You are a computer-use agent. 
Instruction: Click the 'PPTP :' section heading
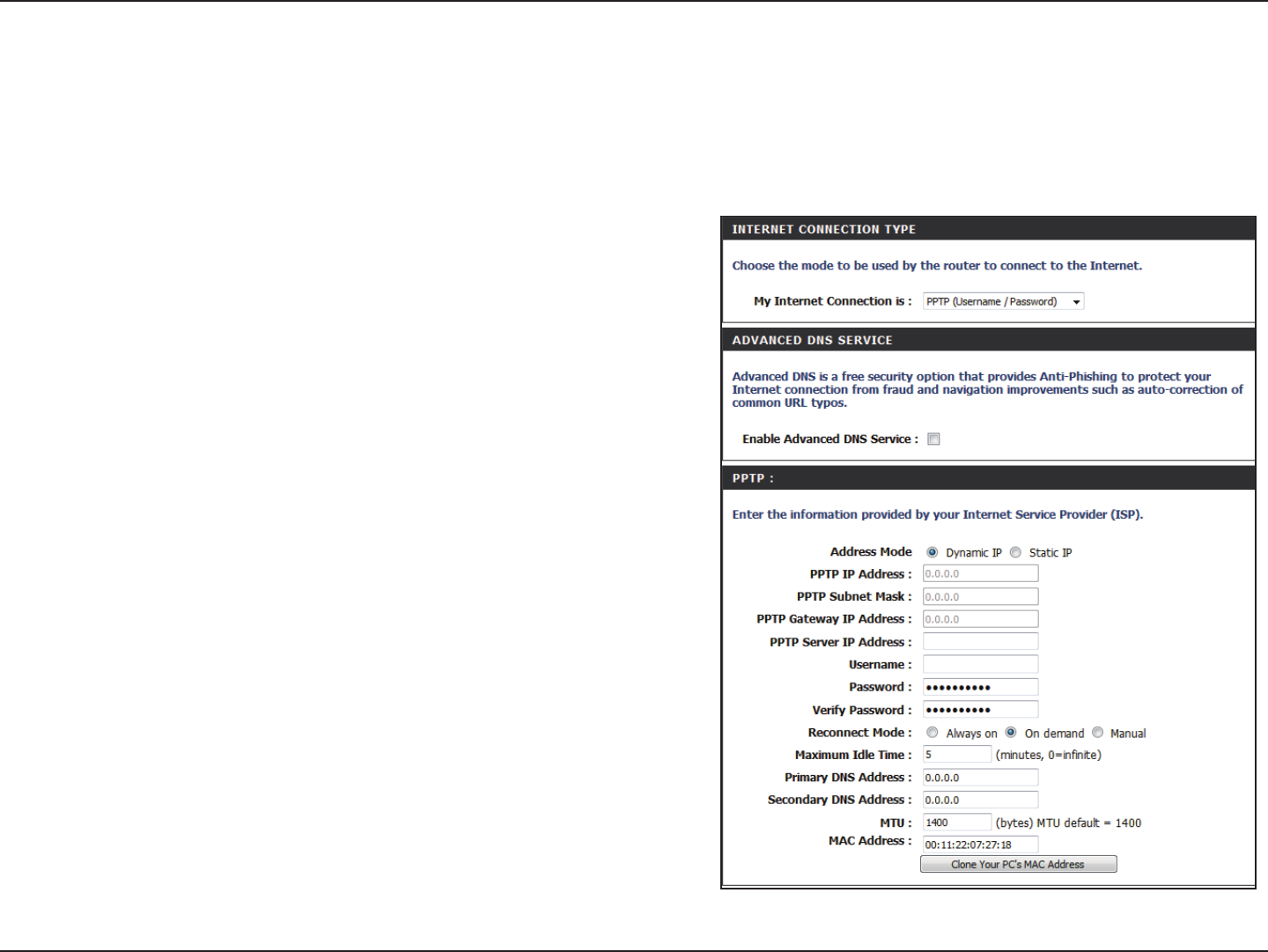[x=753, y=478]
